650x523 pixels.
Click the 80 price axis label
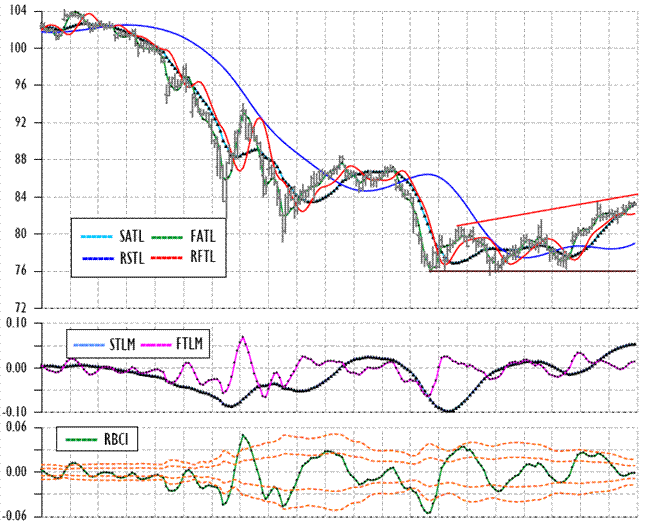click(22, 234)
